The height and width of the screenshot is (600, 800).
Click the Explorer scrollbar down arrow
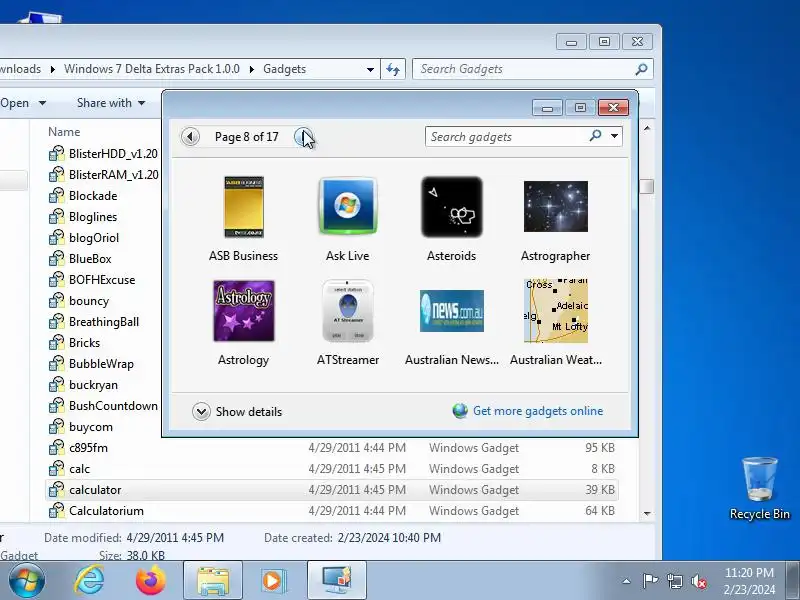coord(647,513)
